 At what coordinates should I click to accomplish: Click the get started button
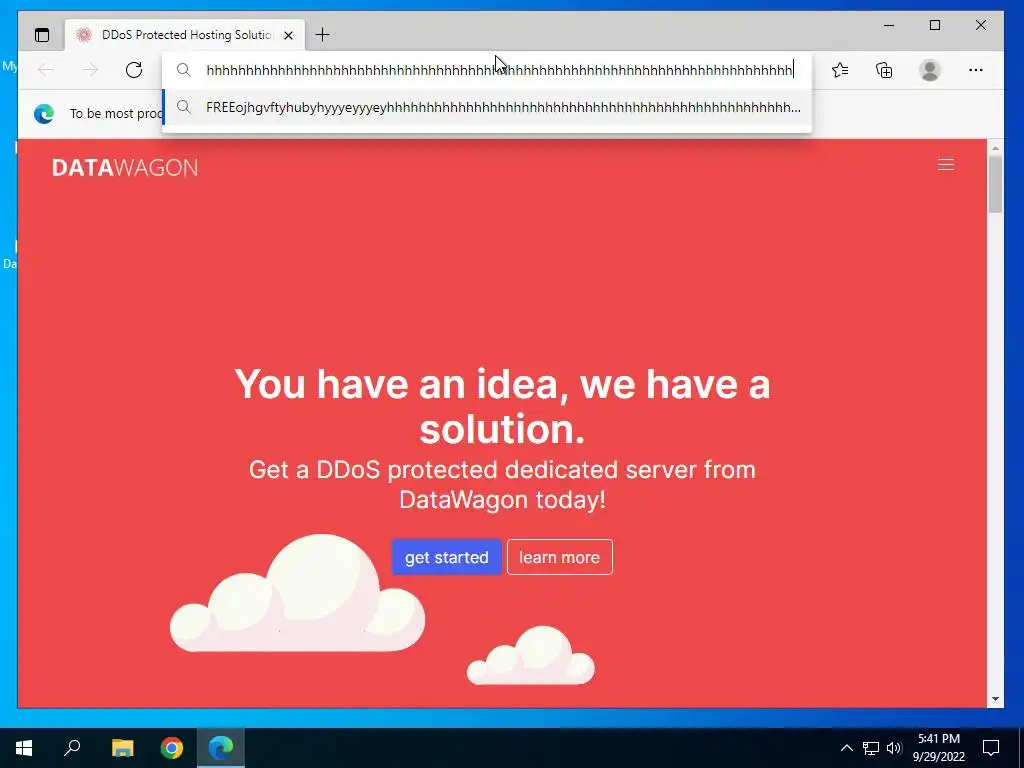point(447,557)
